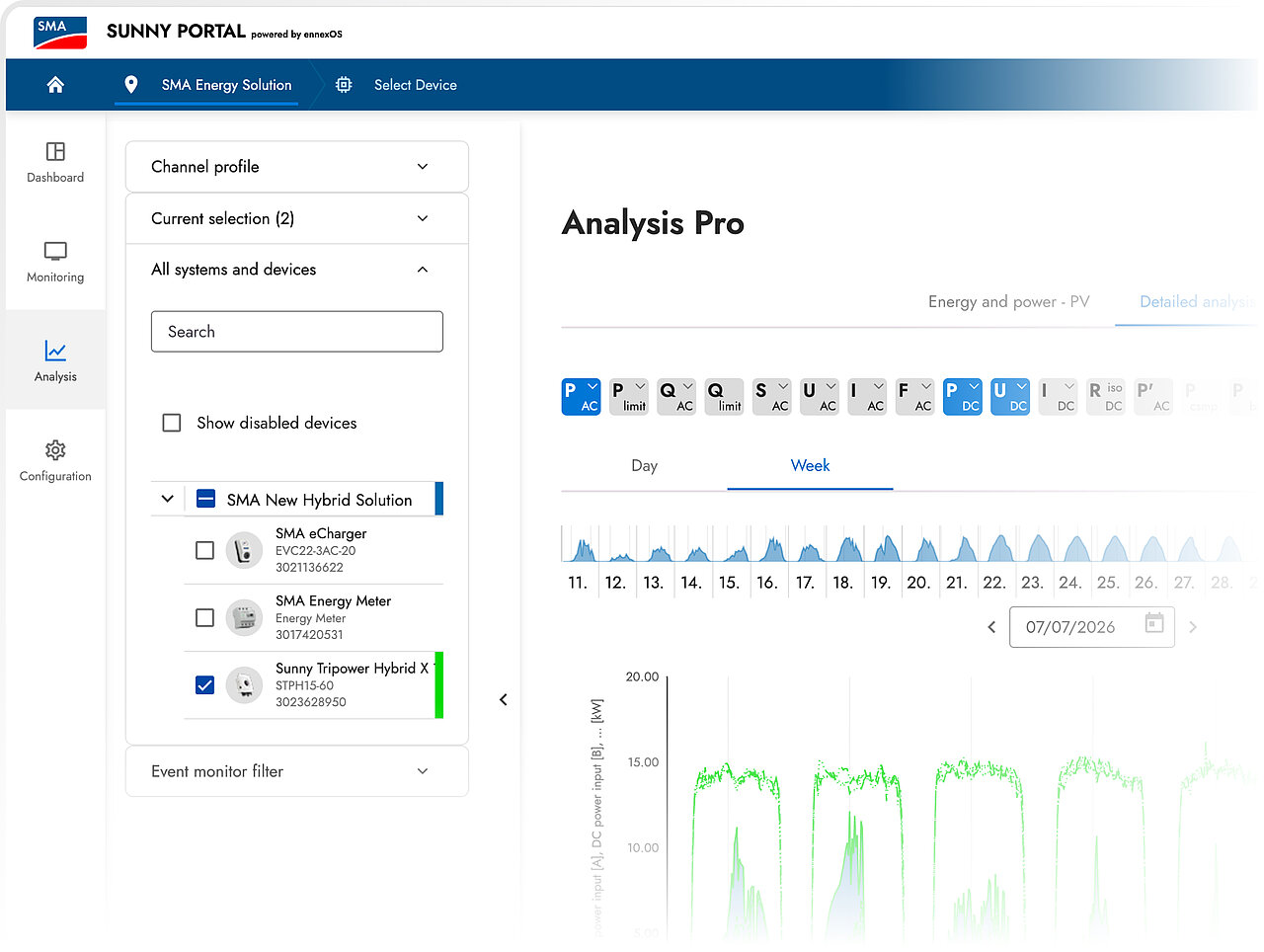Open the Dashboard section

click(x=55, y=163)
